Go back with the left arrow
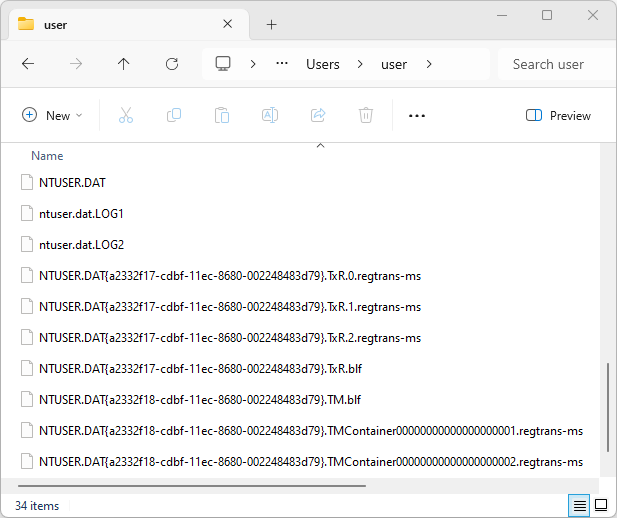 point(28,64)
